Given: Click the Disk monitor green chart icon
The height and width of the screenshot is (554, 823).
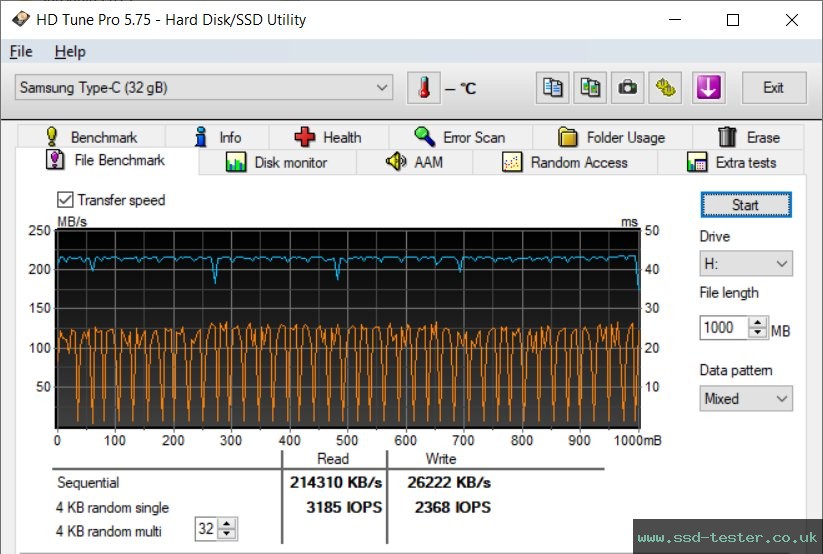Looking at the screenshot, I should tap(236, 162).
